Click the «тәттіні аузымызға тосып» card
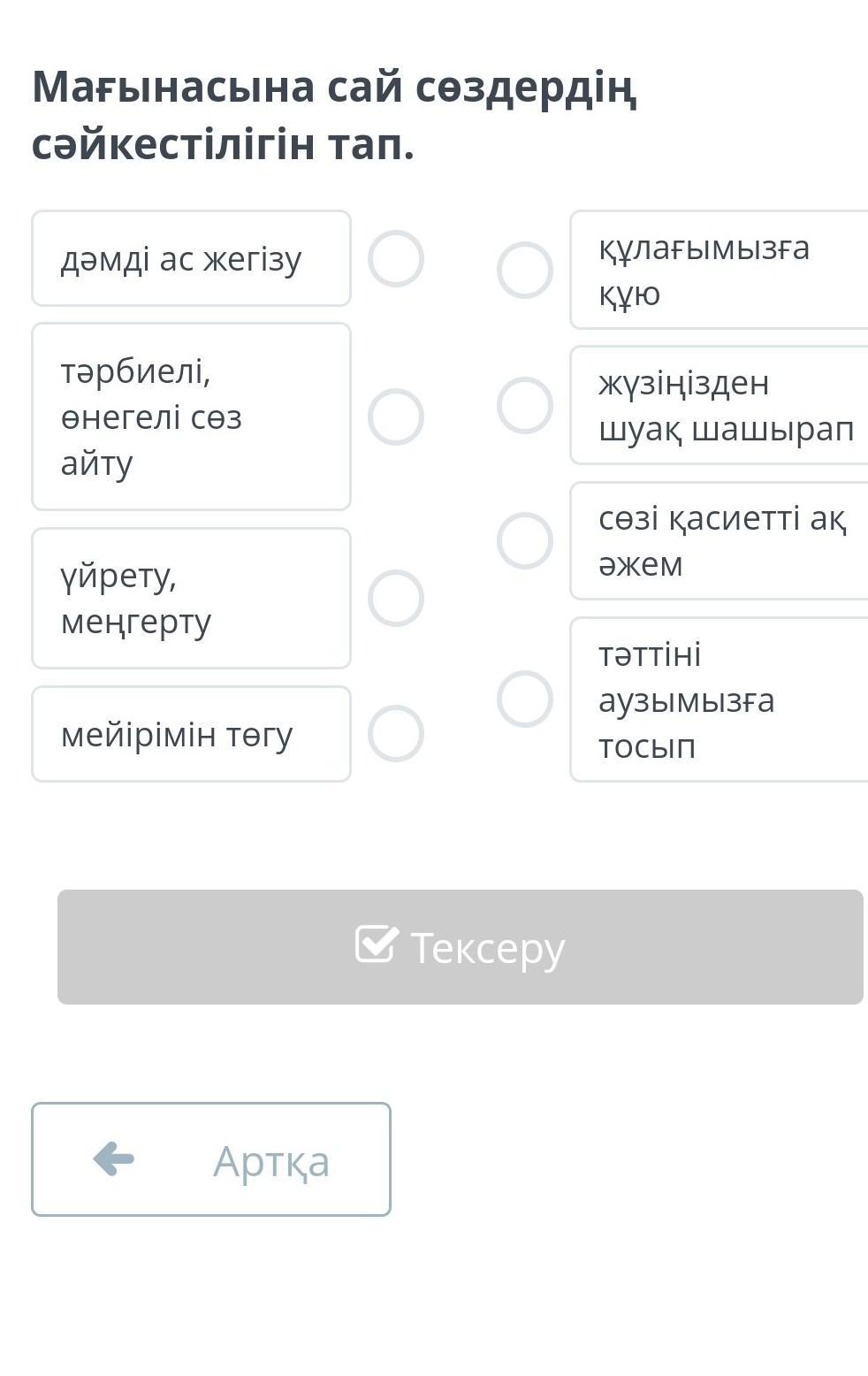The width and height of the screenshot is (868, 1376). [x=718, y=699]
